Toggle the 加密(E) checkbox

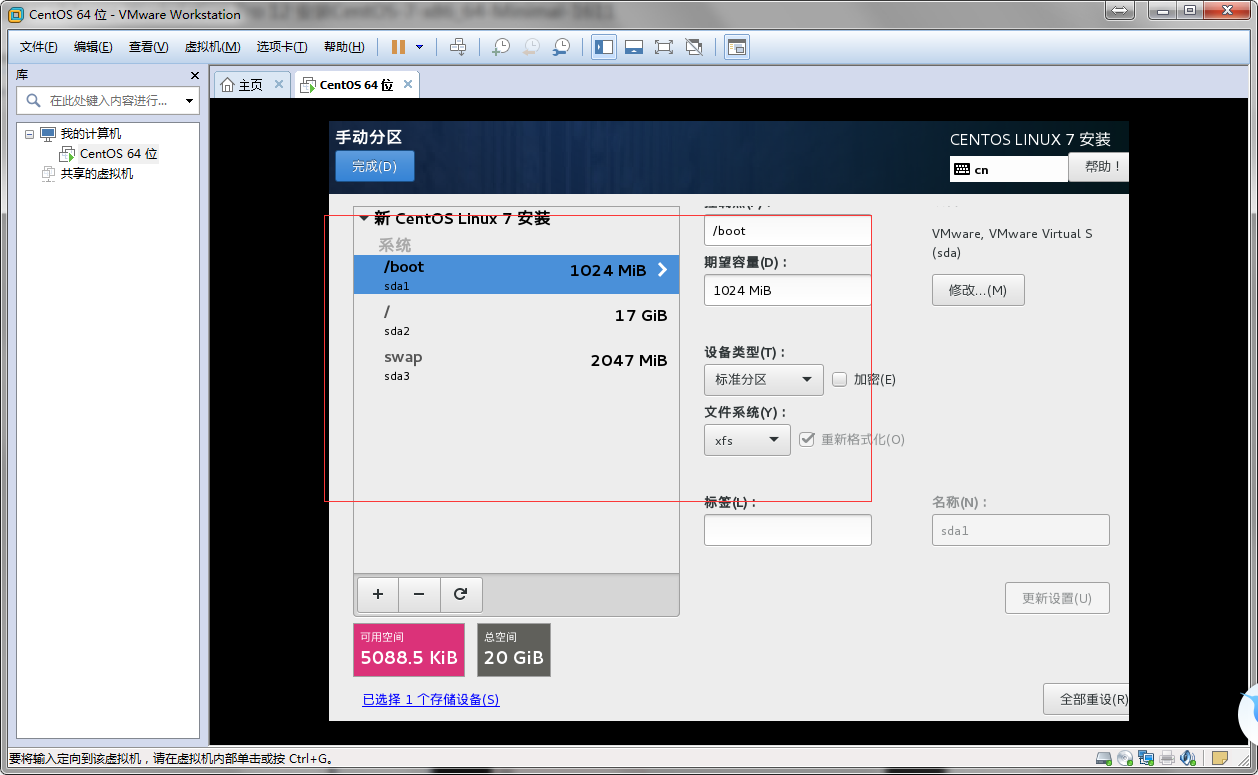[840, 379]
